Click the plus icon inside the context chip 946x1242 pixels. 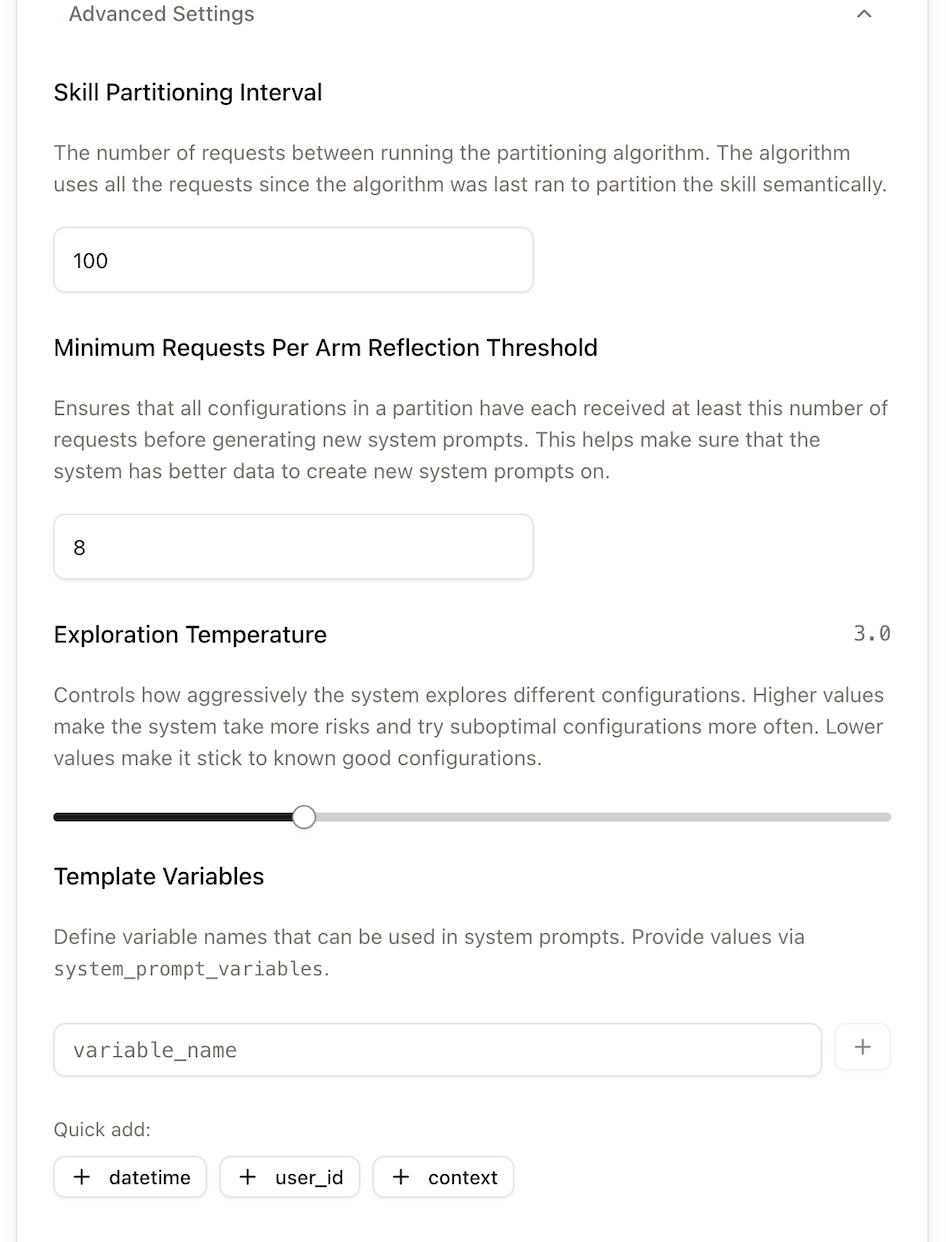400,1177
